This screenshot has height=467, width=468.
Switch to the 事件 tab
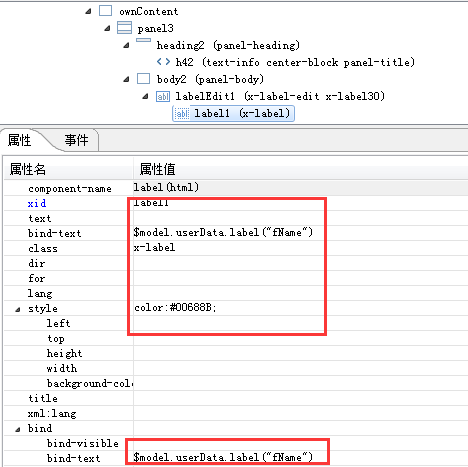76,140
